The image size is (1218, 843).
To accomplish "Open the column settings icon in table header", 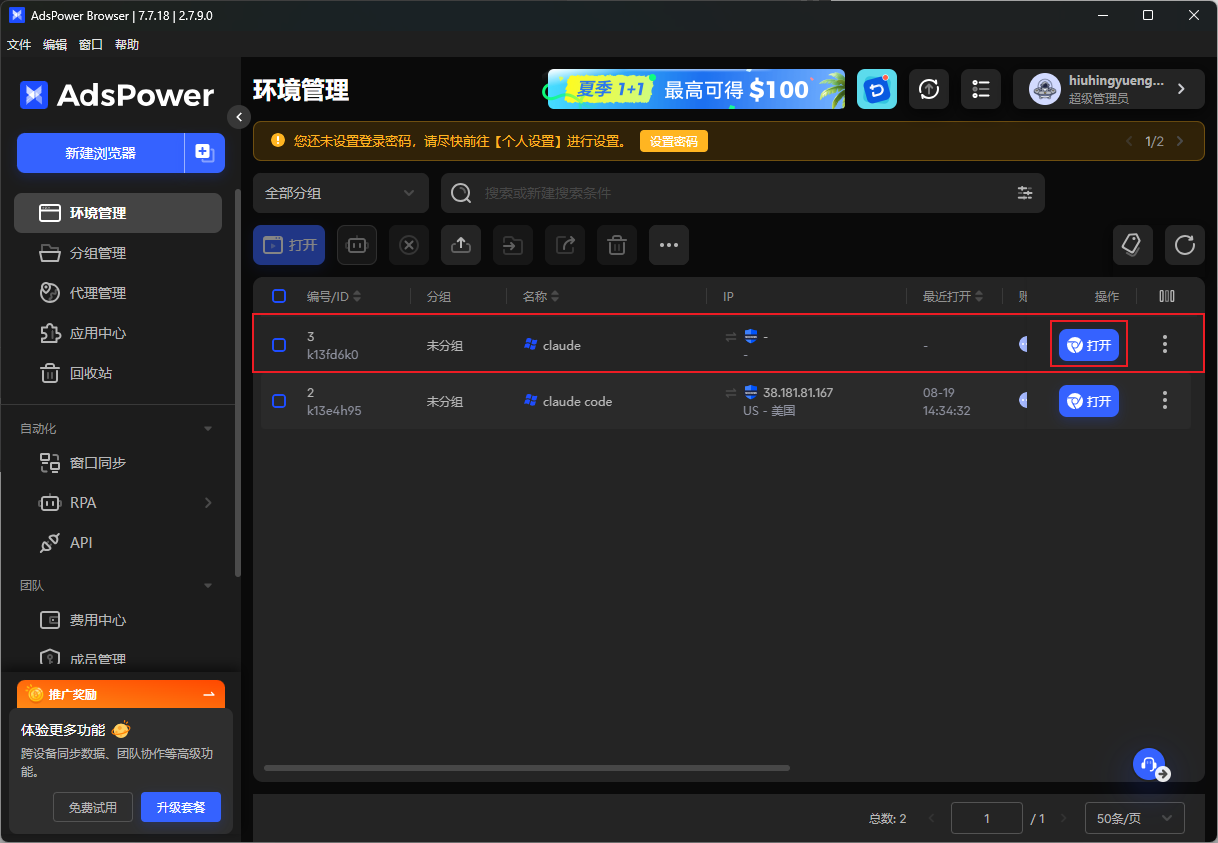I will [x=1167, y=296].
